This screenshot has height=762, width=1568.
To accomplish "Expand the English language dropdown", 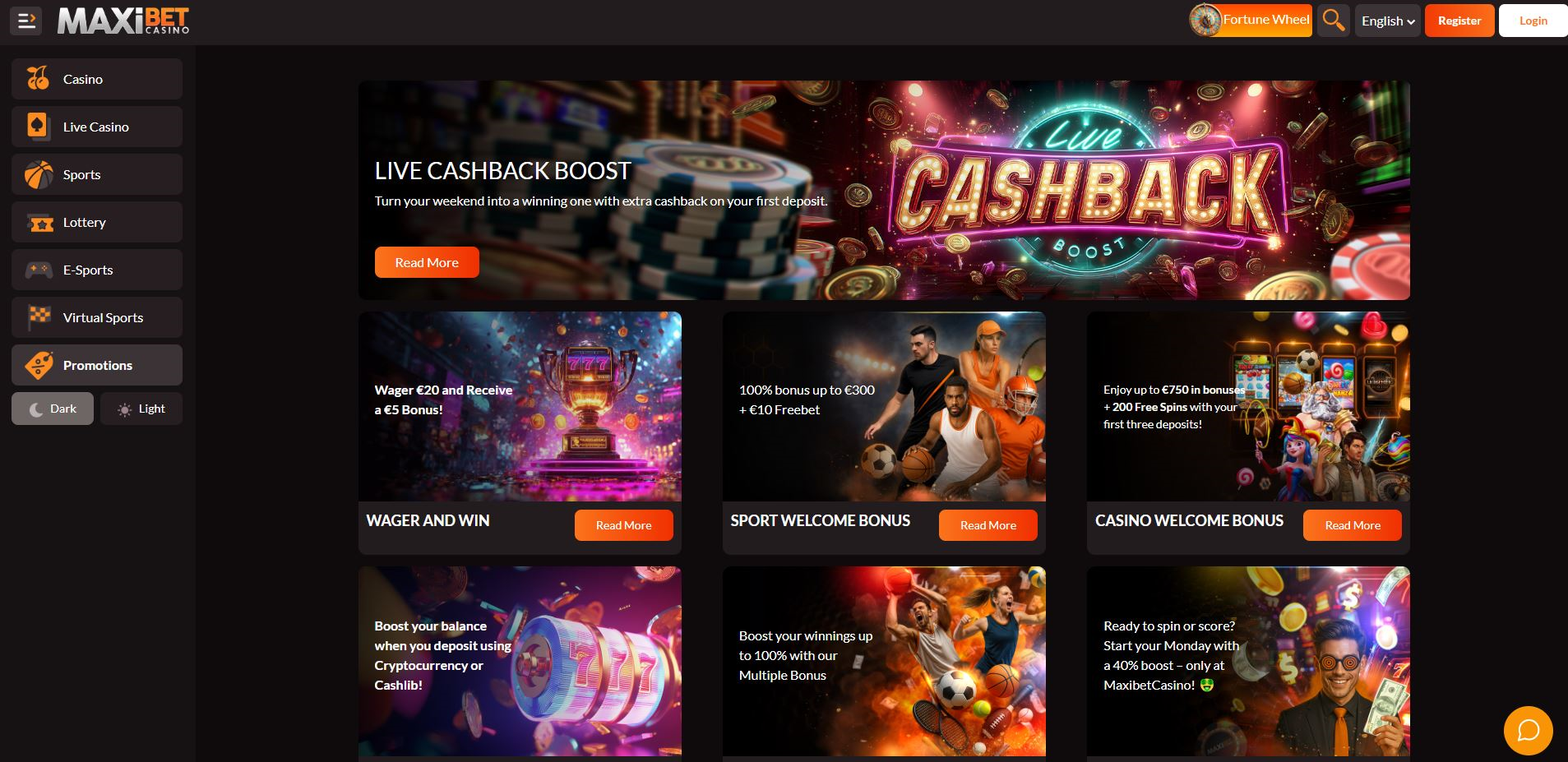I will tap(1388, 21).
